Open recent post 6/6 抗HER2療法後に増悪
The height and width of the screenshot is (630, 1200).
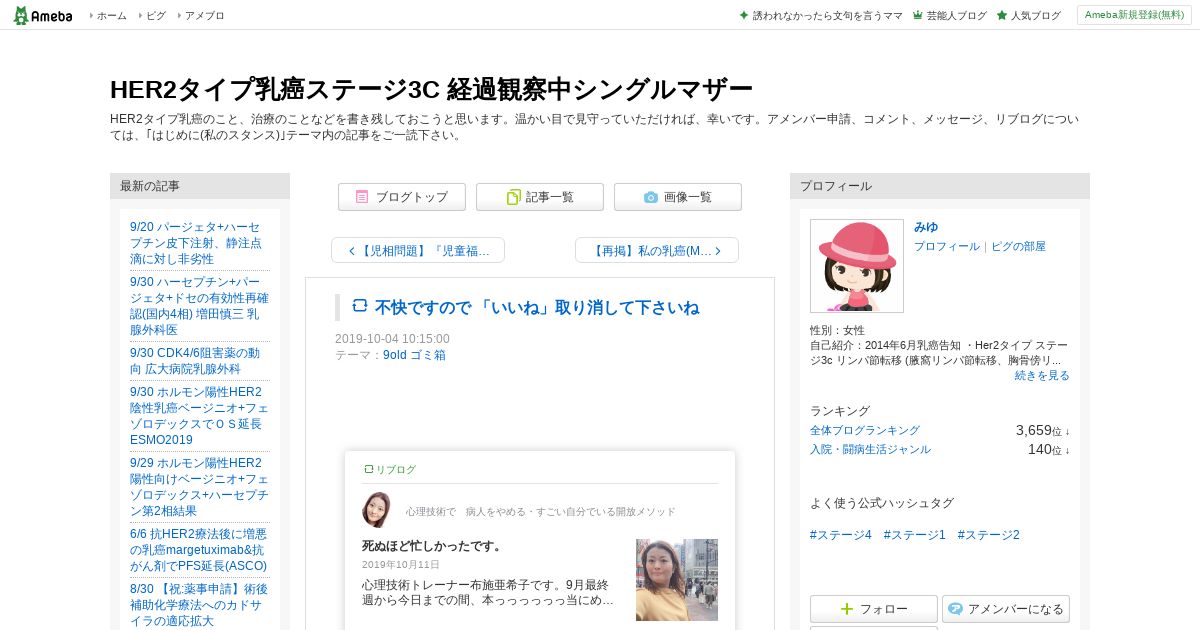pyautogui.click(x=198, y=550)
